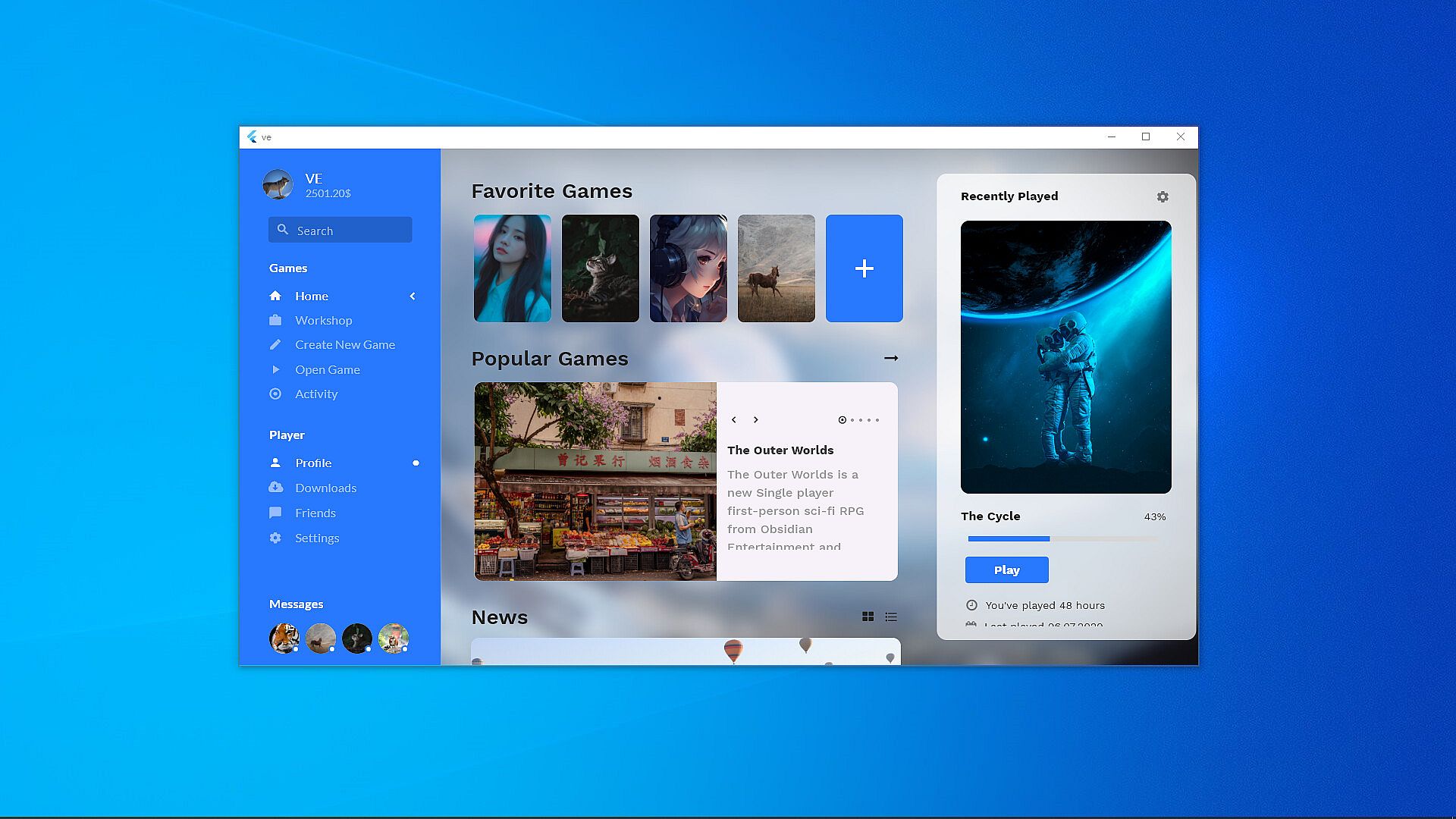Open tiger avatar message in Messages

point(284,639)
